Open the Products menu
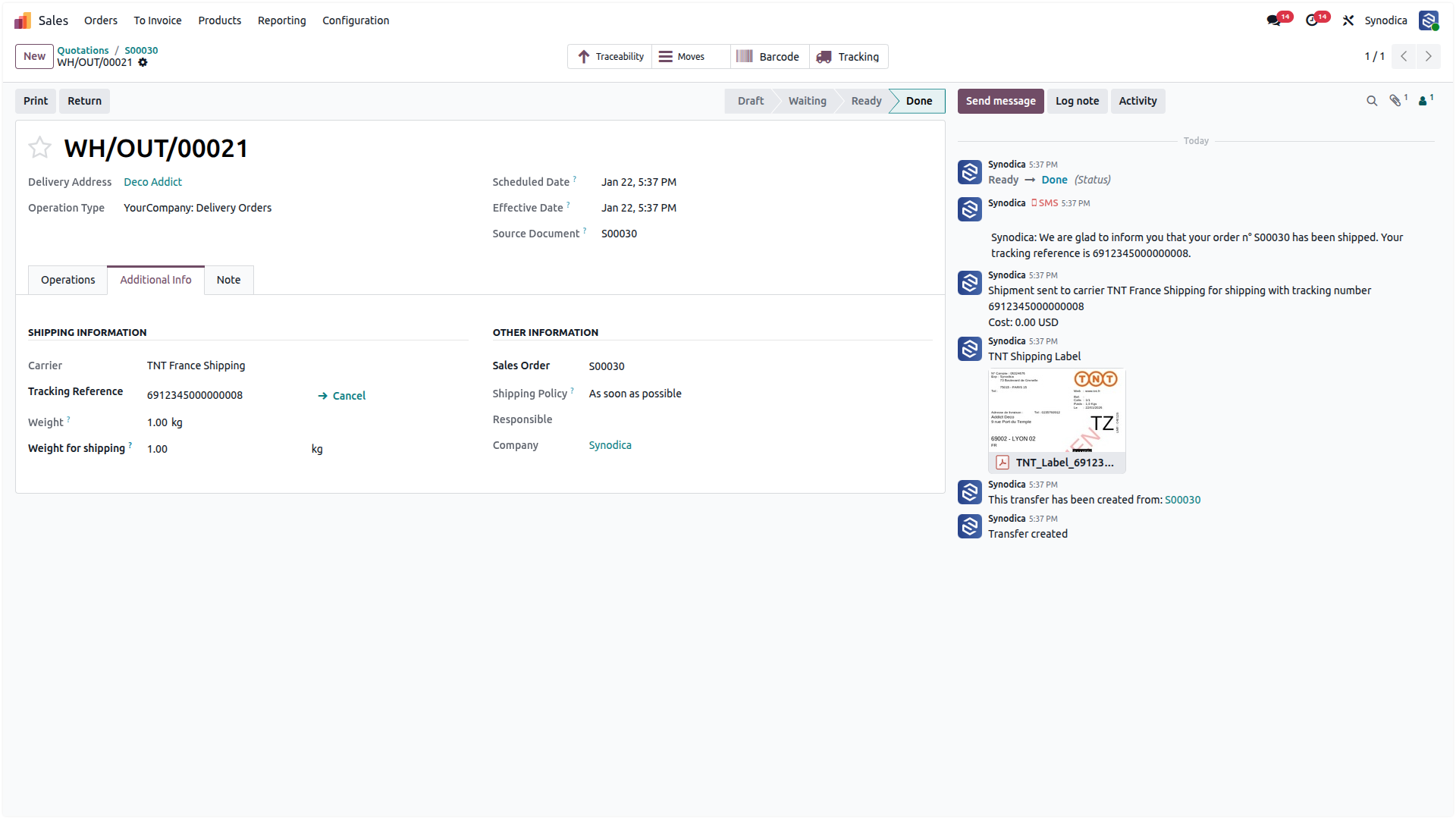Screen dimensions: 1456x819 (x=220, y=20)
